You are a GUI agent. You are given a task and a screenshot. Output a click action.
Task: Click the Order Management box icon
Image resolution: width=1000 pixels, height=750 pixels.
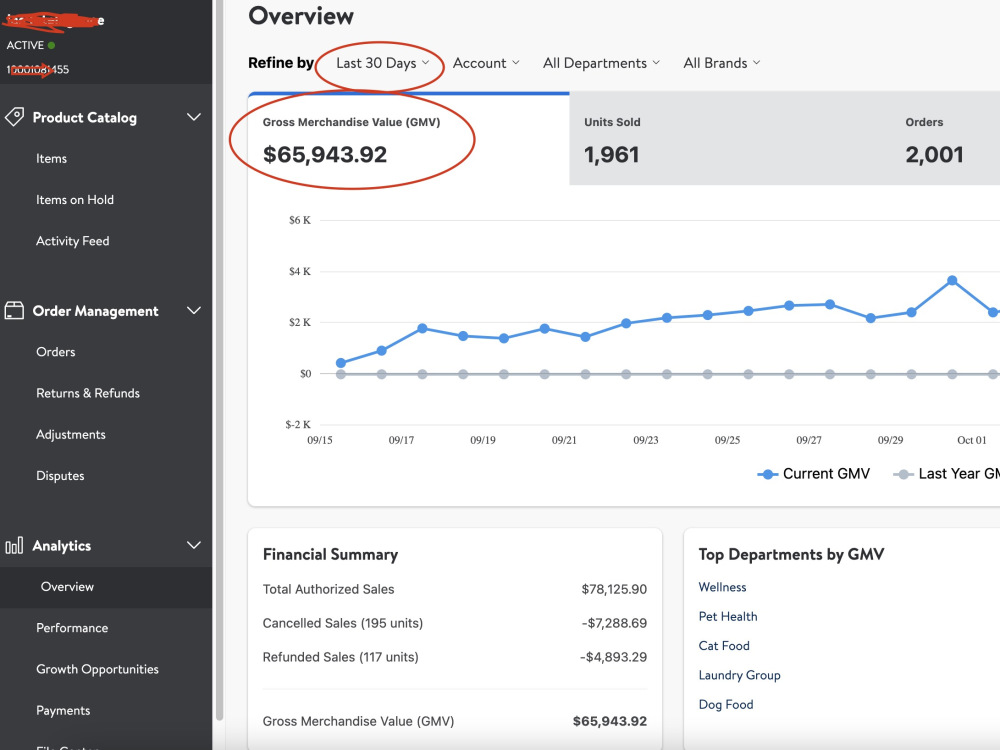pyautogui.click(x=14, y=311)
